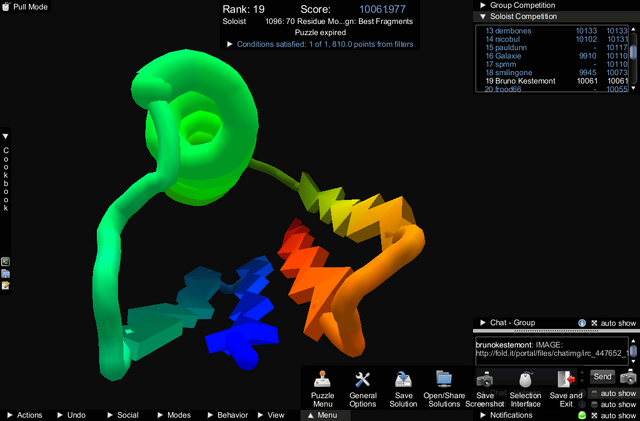This screenshot has width=640, height=421.
Task: Expand the Conditions satisfied details
Action: tap(230, 44)
